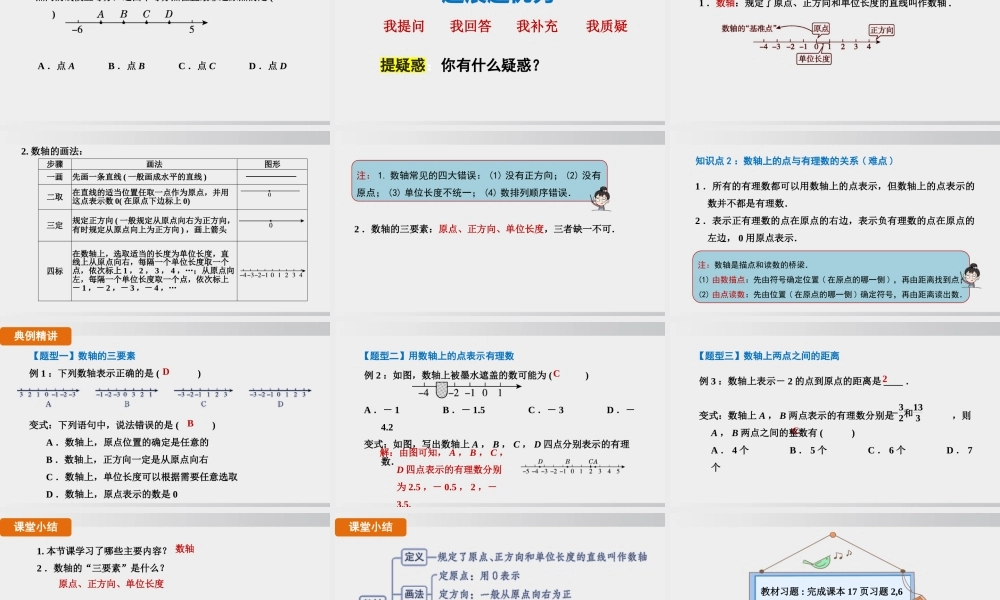Click the heading 【题型三】数轴上两点之间的距离
1000x600 pixels.
768,356
